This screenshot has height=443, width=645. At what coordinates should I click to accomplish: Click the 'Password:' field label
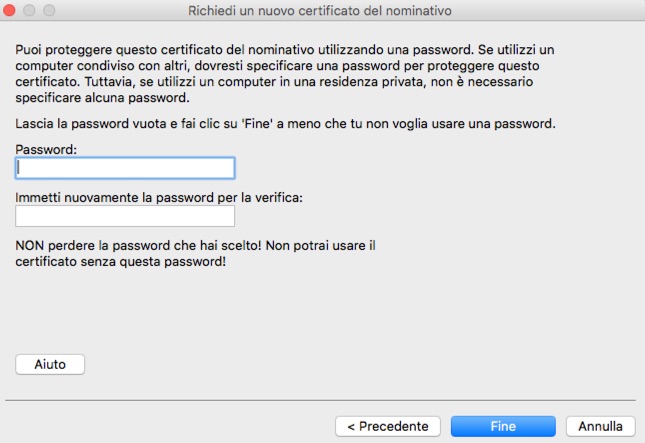point(47,149)
